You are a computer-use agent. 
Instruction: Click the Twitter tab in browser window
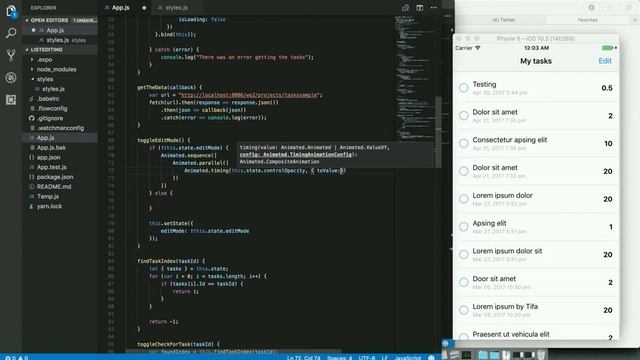(504, 20)
